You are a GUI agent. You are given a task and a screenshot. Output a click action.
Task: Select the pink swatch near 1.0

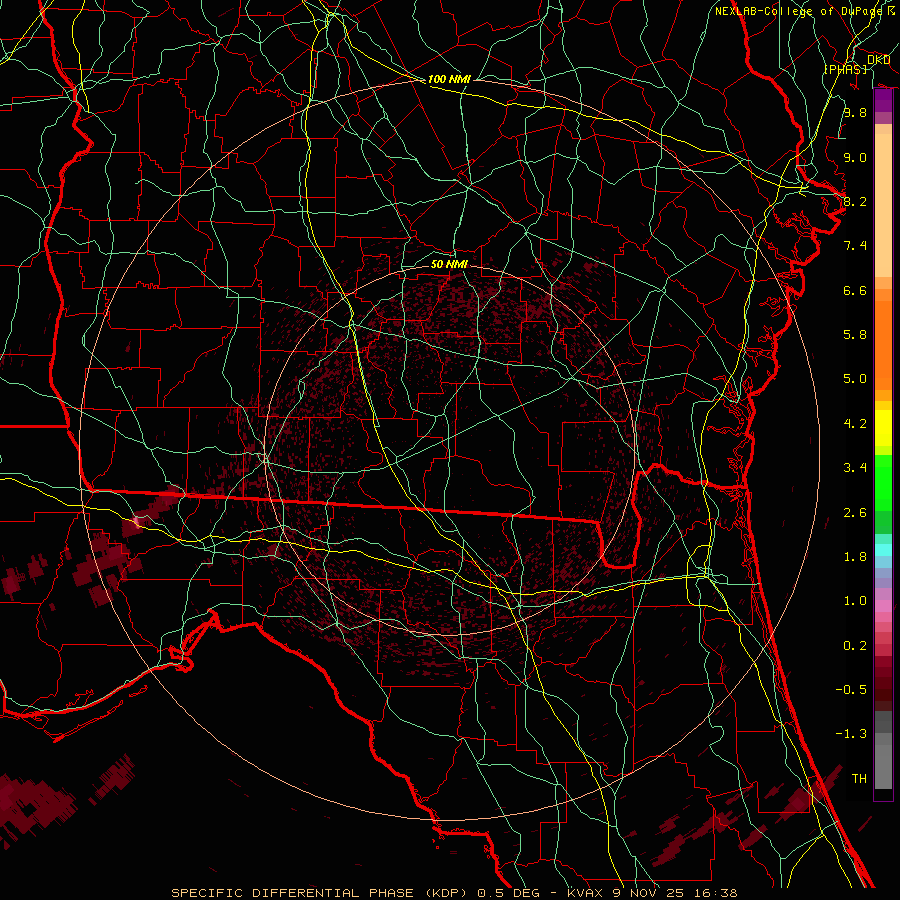click(883, 602)
